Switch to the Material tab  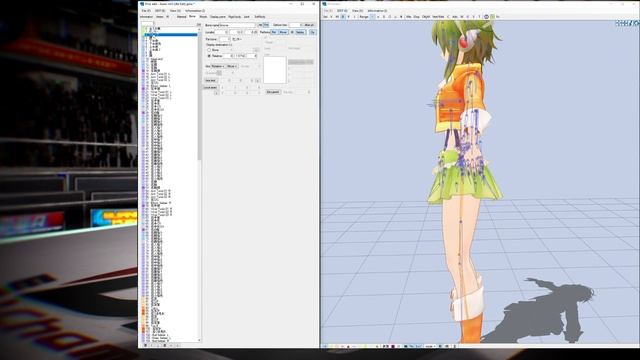[x=181, y=17]
